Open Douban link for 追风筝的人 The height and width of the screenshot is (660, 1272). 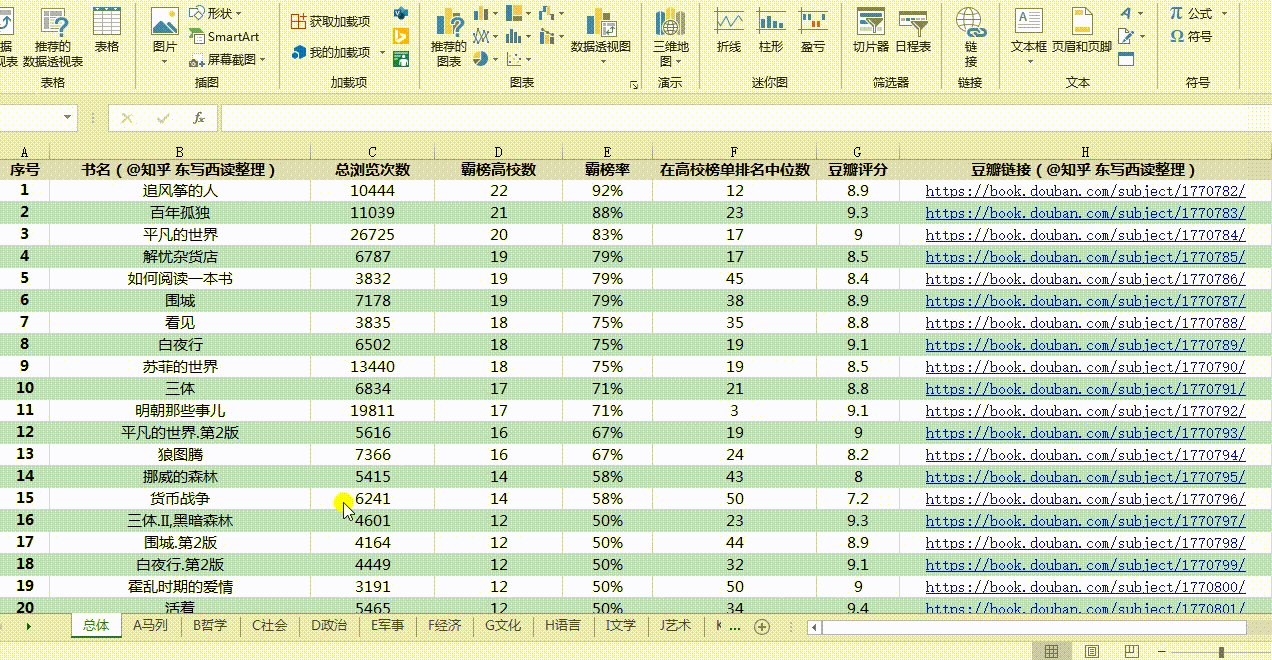1085,191
